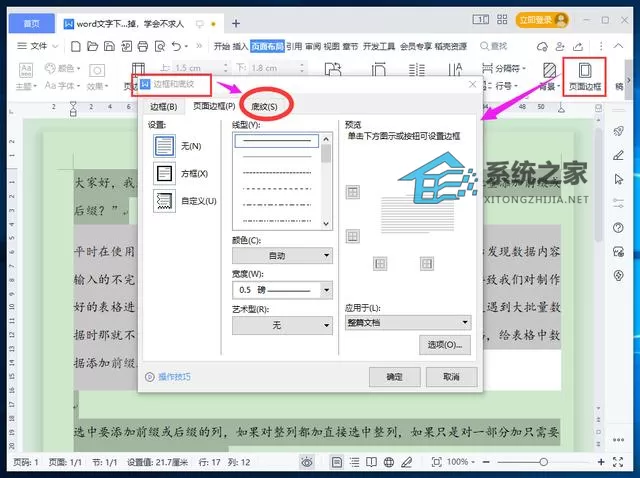Expand the 应用于(L) apply-to dropdown
This screenshot has height=478, width=640.
coord(408,322)
